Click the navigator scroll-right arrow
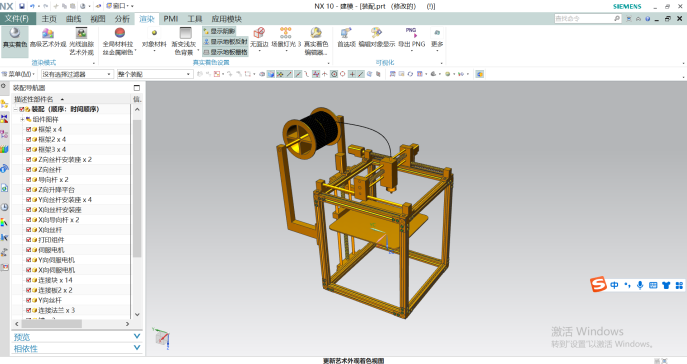Viewport: 687px width, 364px height. 127,324
